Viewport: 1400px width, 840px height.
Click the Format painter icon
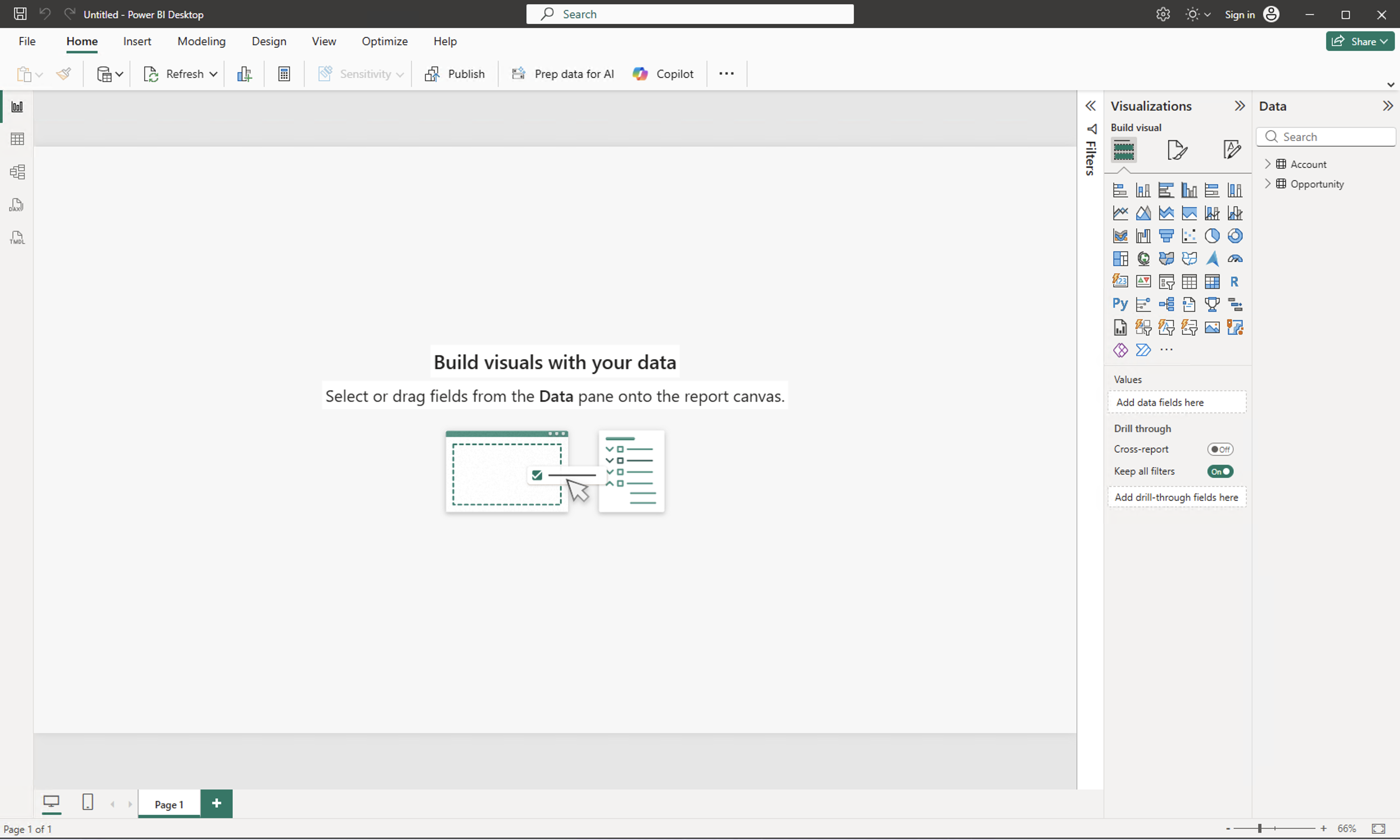click(63, 74)
